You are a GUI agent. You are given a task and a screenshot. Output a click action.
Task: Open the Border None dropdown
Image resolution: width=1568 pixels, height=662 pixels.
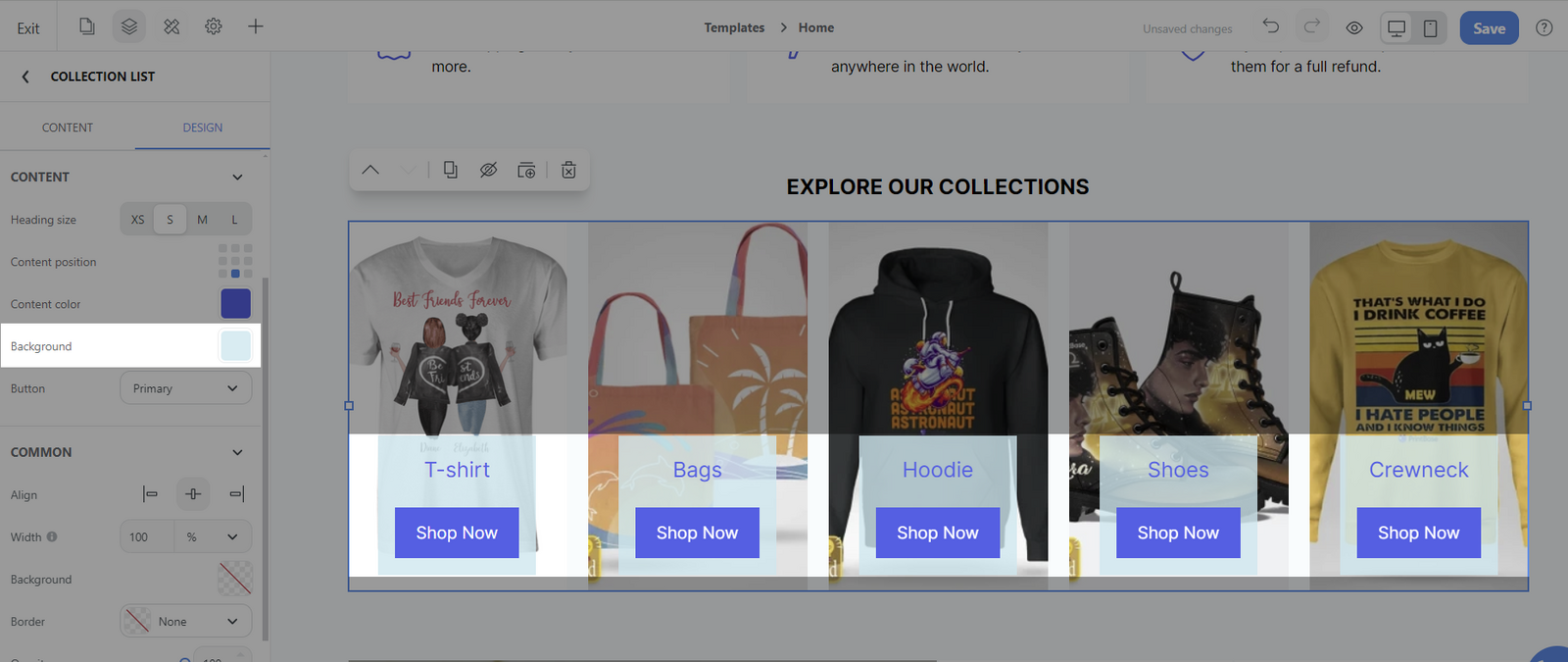185,622
